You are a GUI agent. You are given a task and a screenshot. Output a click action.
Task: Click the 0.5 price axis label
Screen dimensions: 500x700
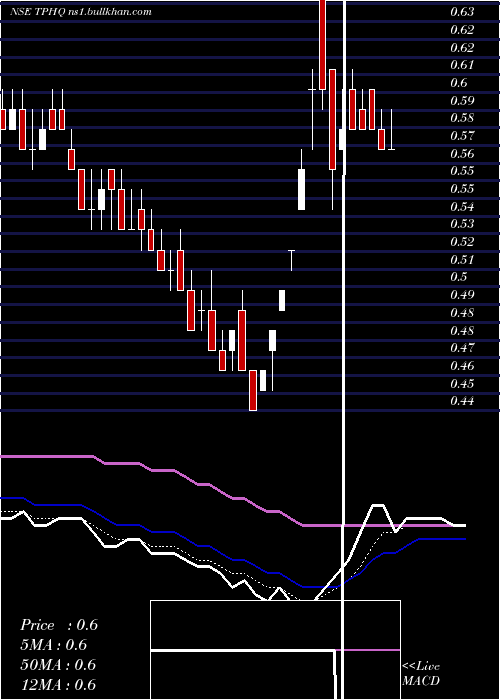[x=459, y=277]
